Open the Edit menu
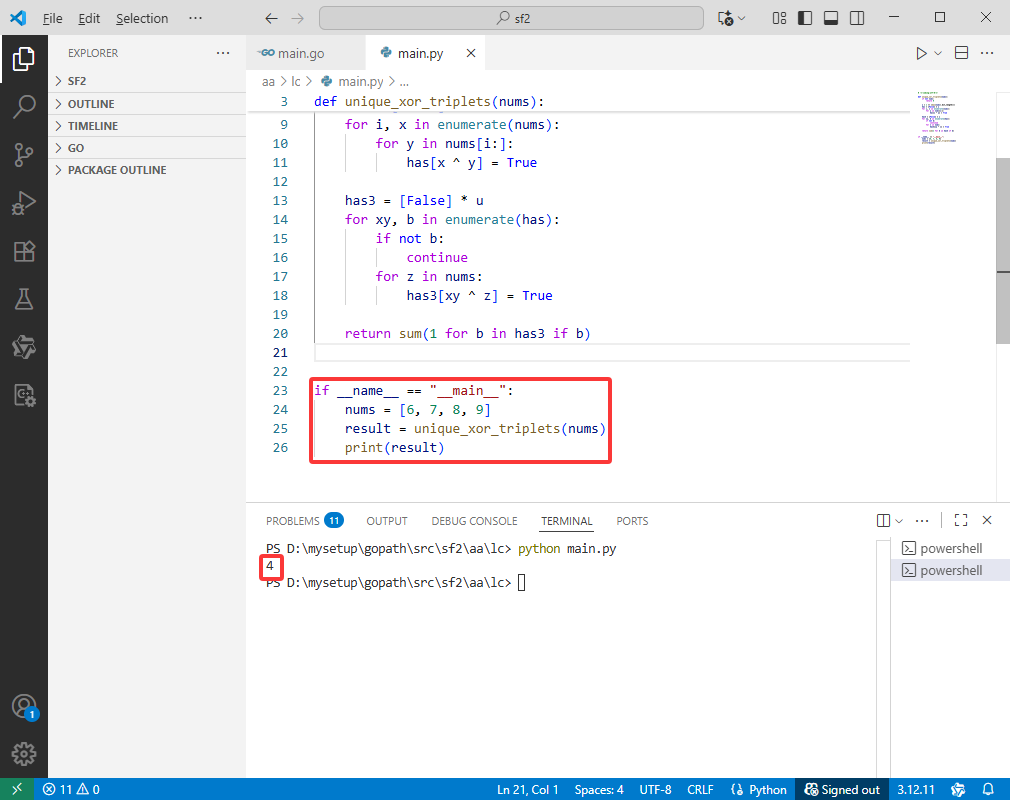 (x=89, y=18)
